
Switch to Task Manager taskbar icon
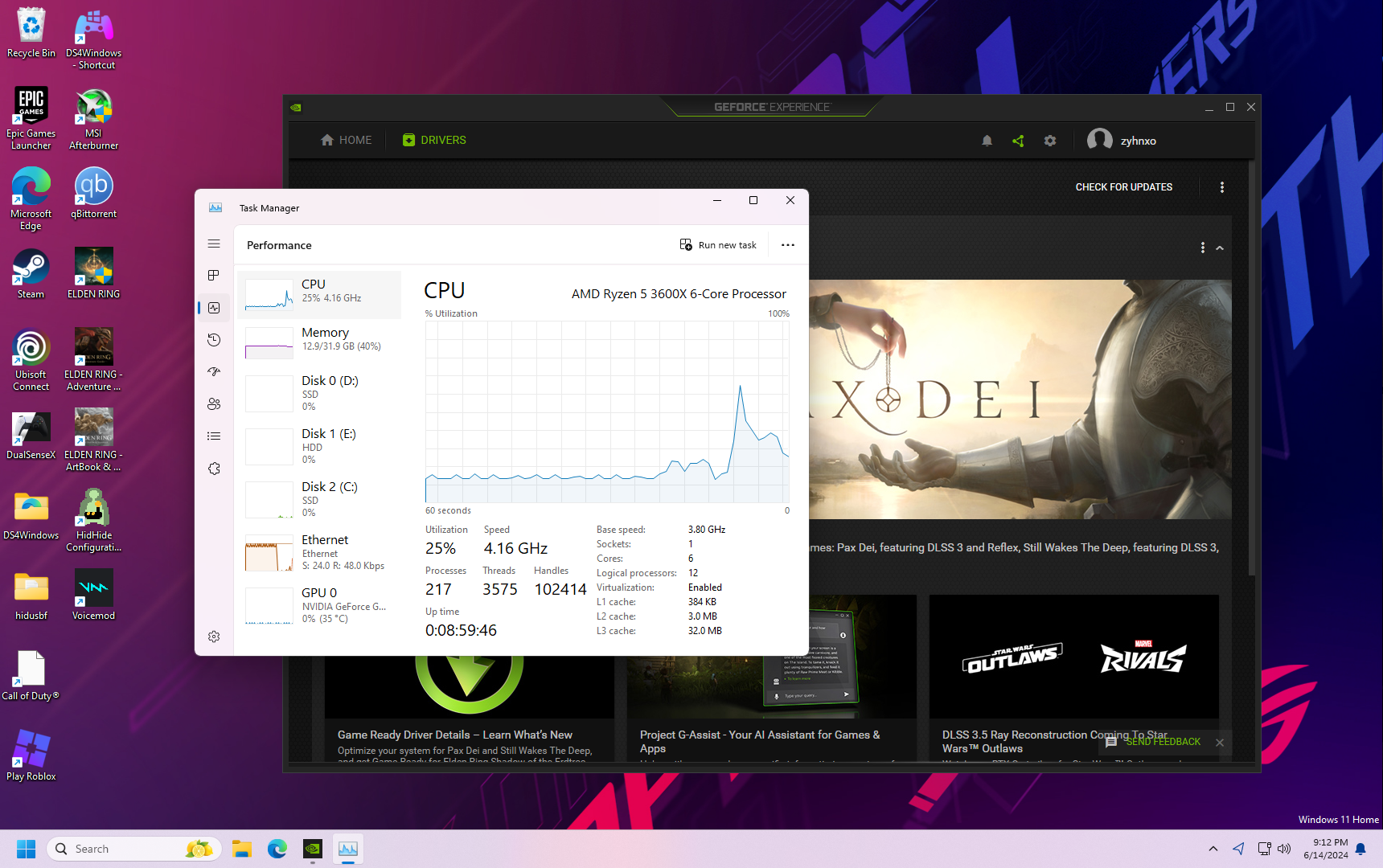click(x=348, y=849)
